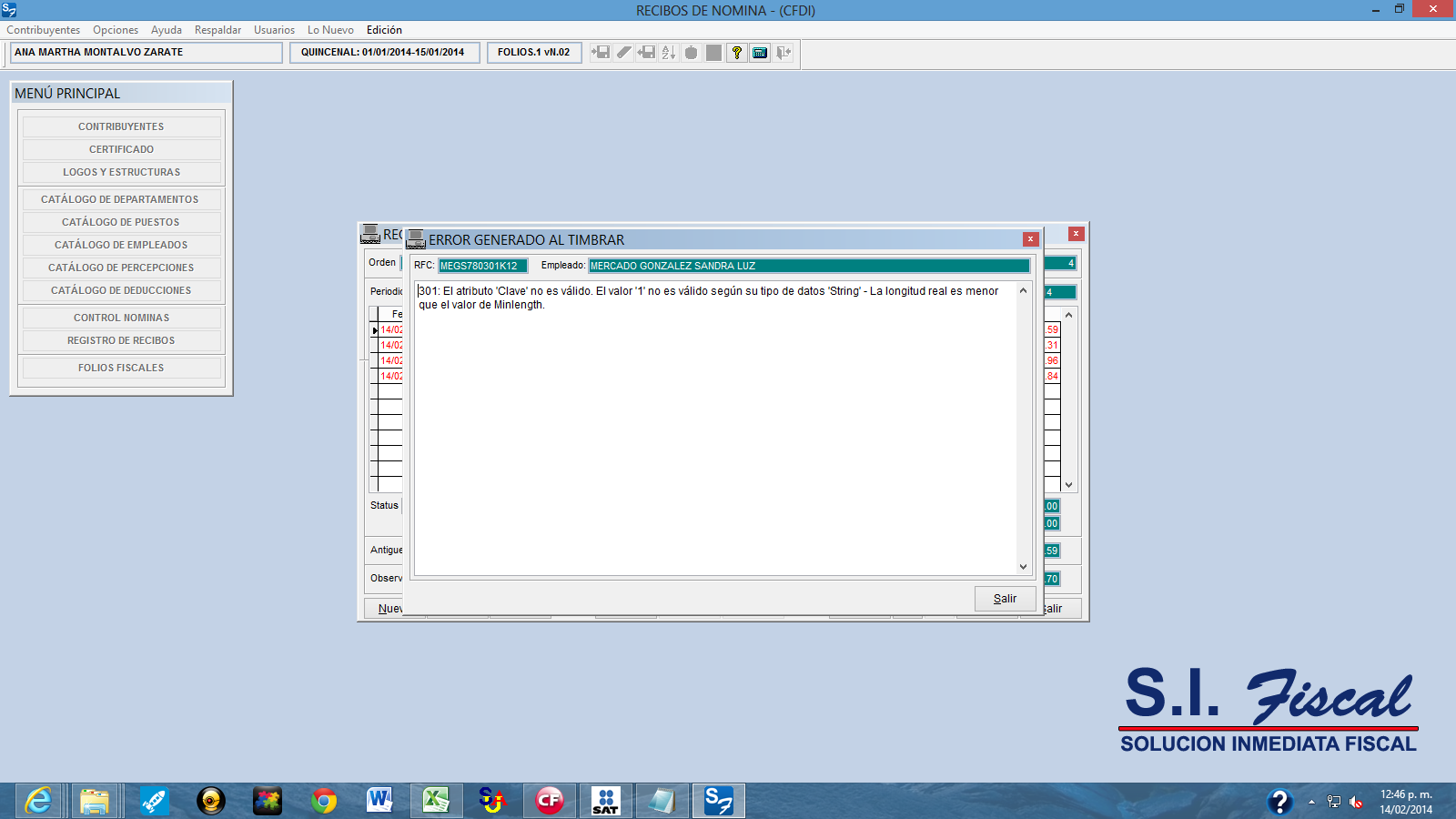Image resolution: width=1456 pixels, height=819 pixels.
Task: Select the Control Nominas button
Action: [121, 318]
